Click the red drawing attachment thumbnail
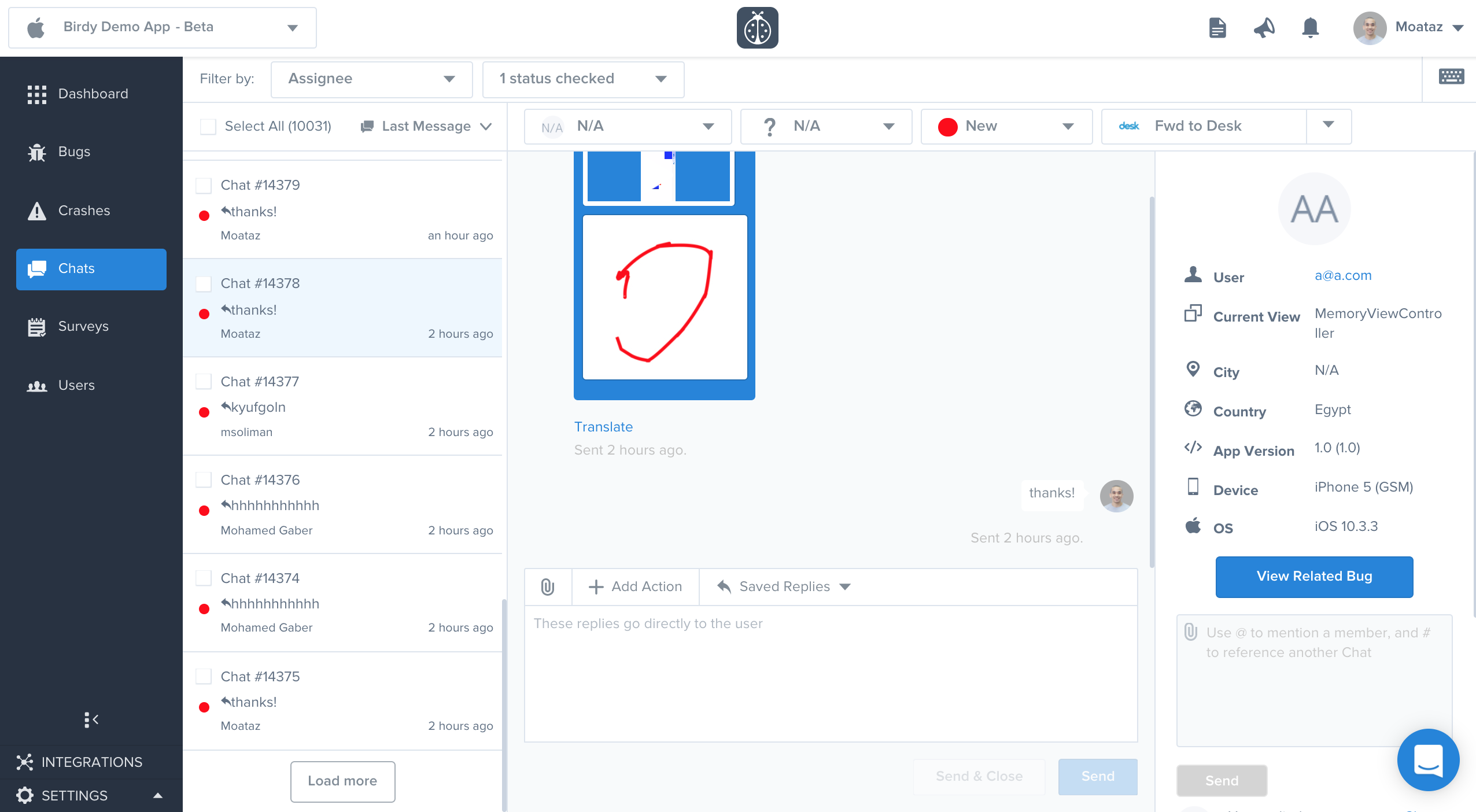The width and height of the screenshot is (1476, 812). [x=665, y=297]
